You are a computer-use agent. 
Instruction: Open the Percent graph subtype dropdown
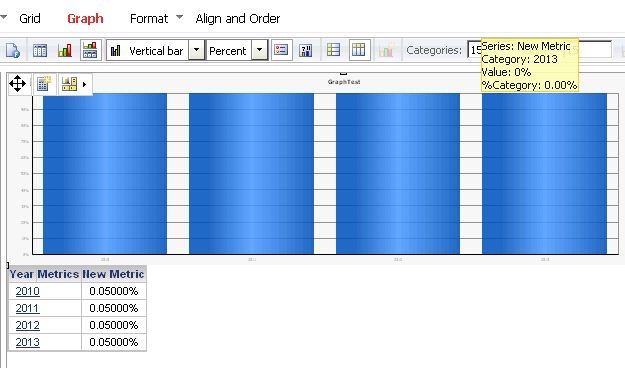(x=259, y=50)
